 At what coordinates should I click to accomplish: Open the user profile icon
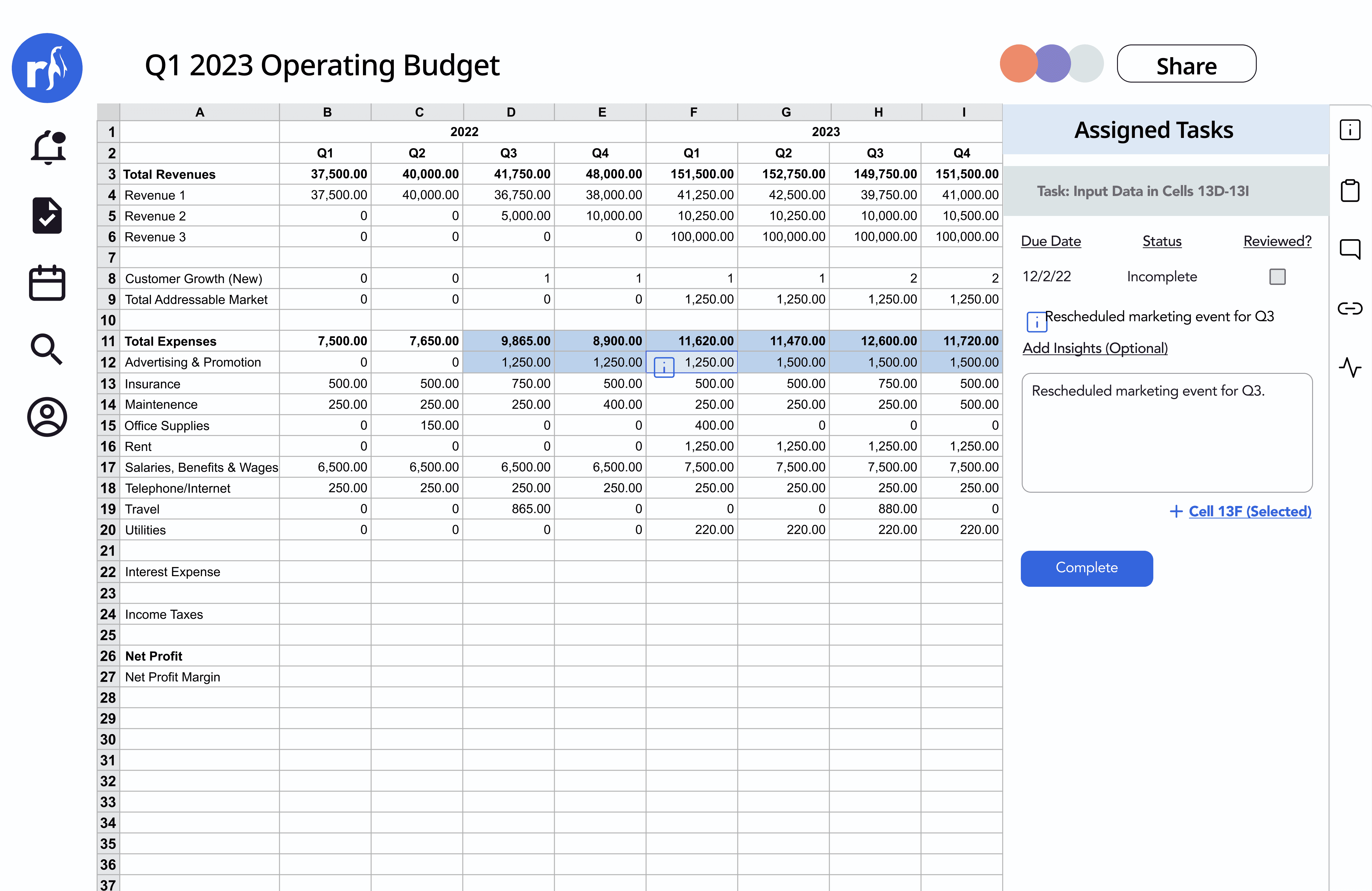47,417
